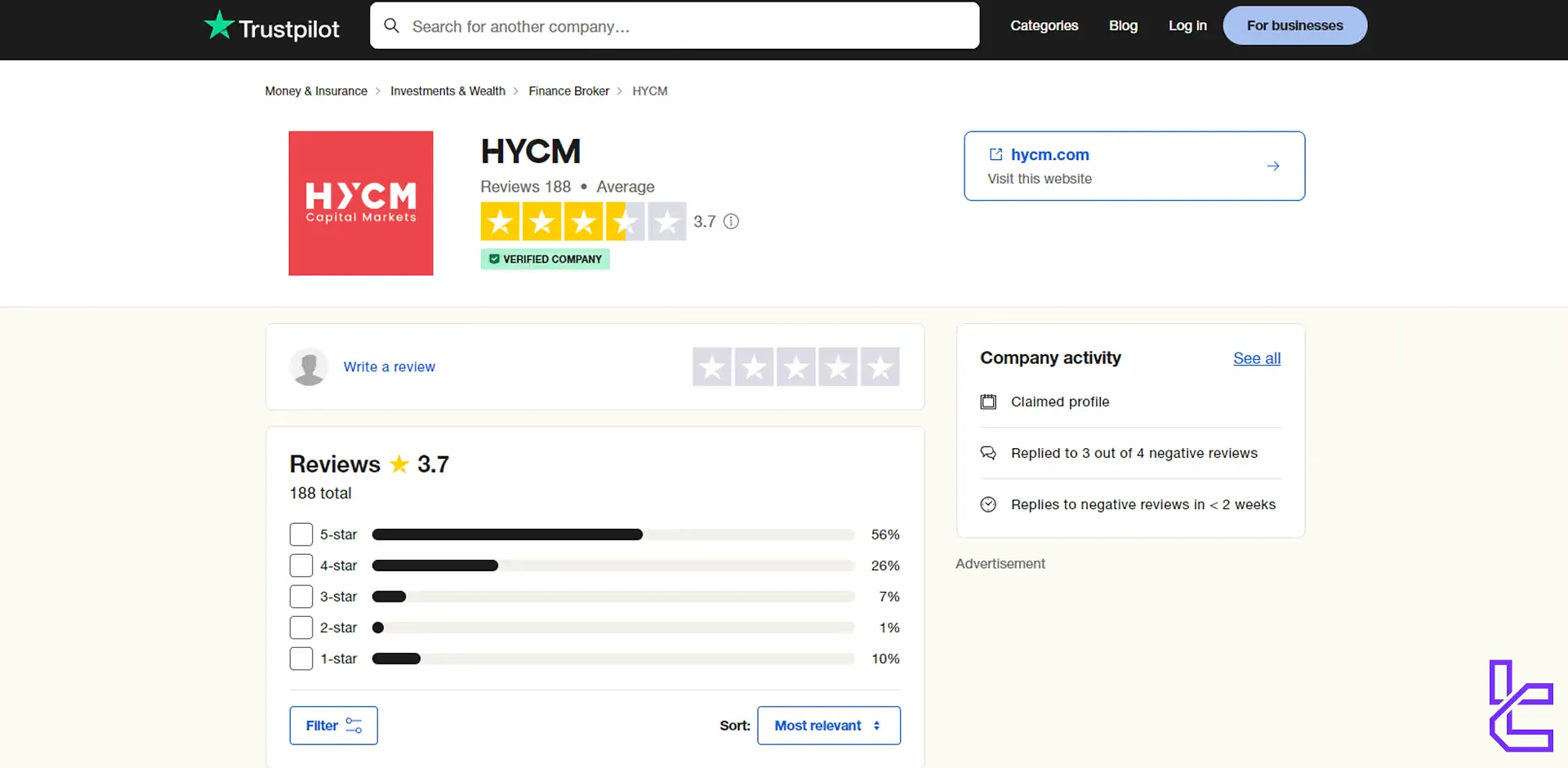Click the hycm.com external link icon
This screenshot has width=1568, height=768.
tap(996, 154)
